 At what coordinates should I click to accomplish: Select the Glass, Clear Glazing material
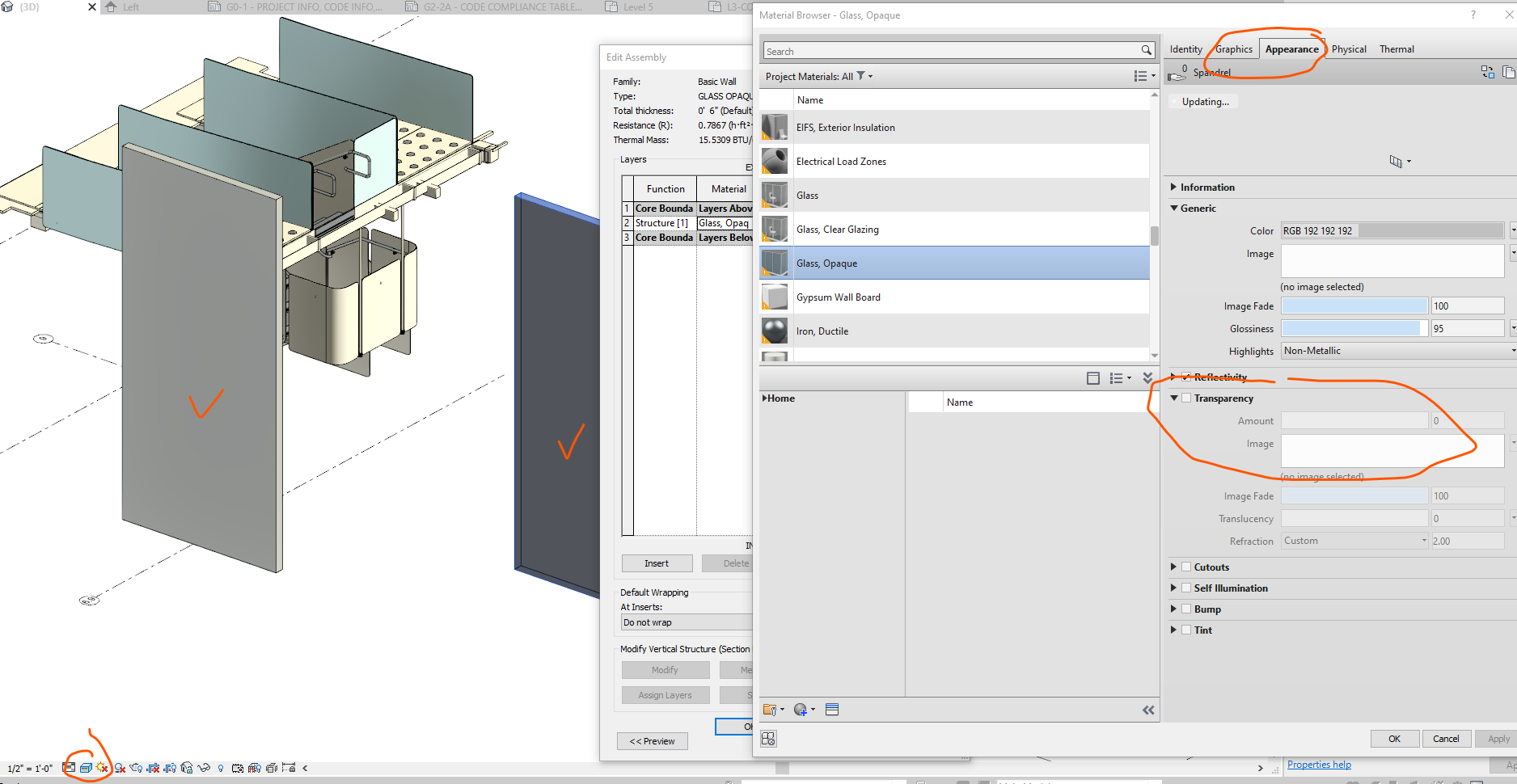[838, 229]
